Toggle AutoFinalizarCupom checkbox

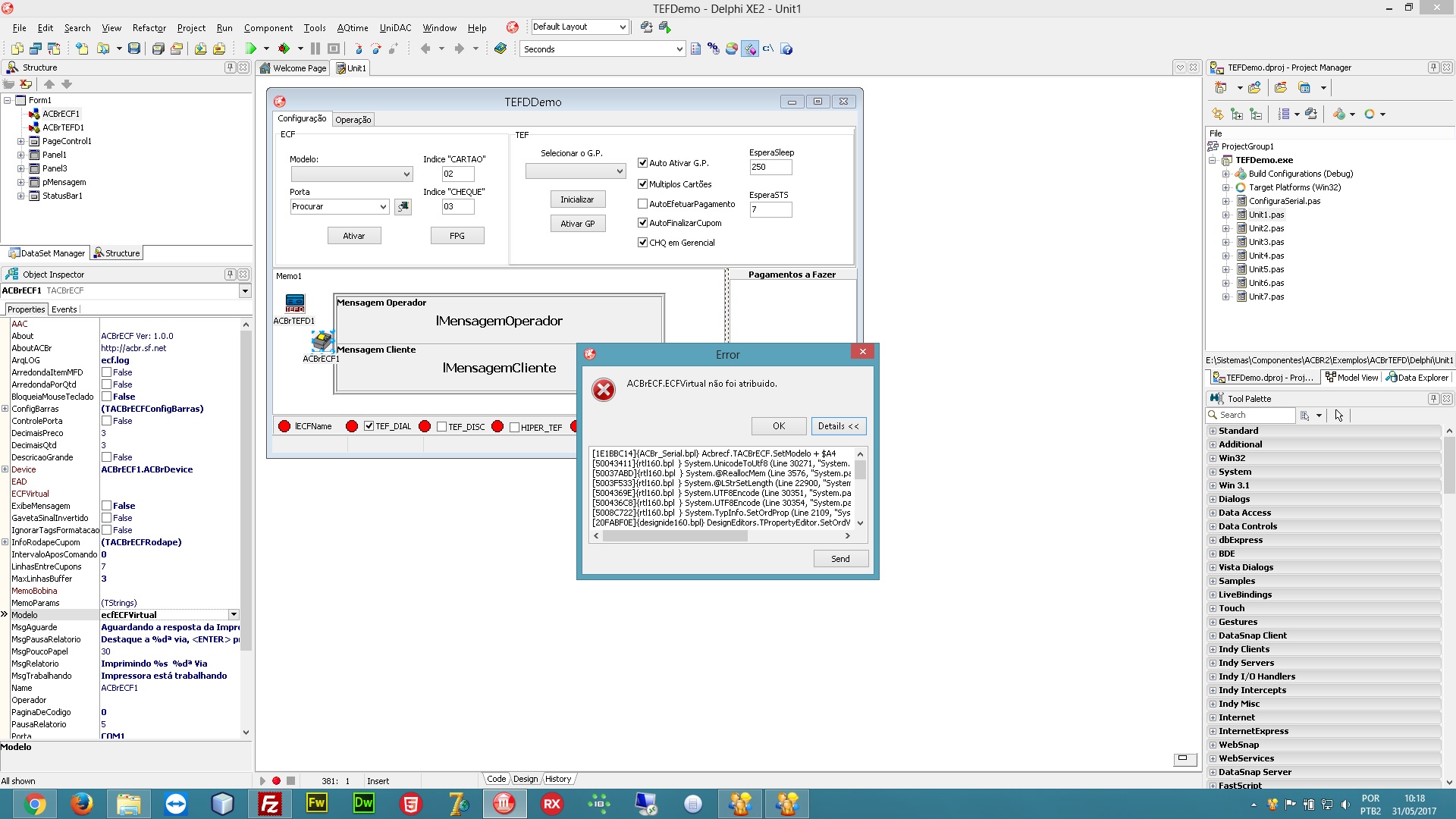643,223
